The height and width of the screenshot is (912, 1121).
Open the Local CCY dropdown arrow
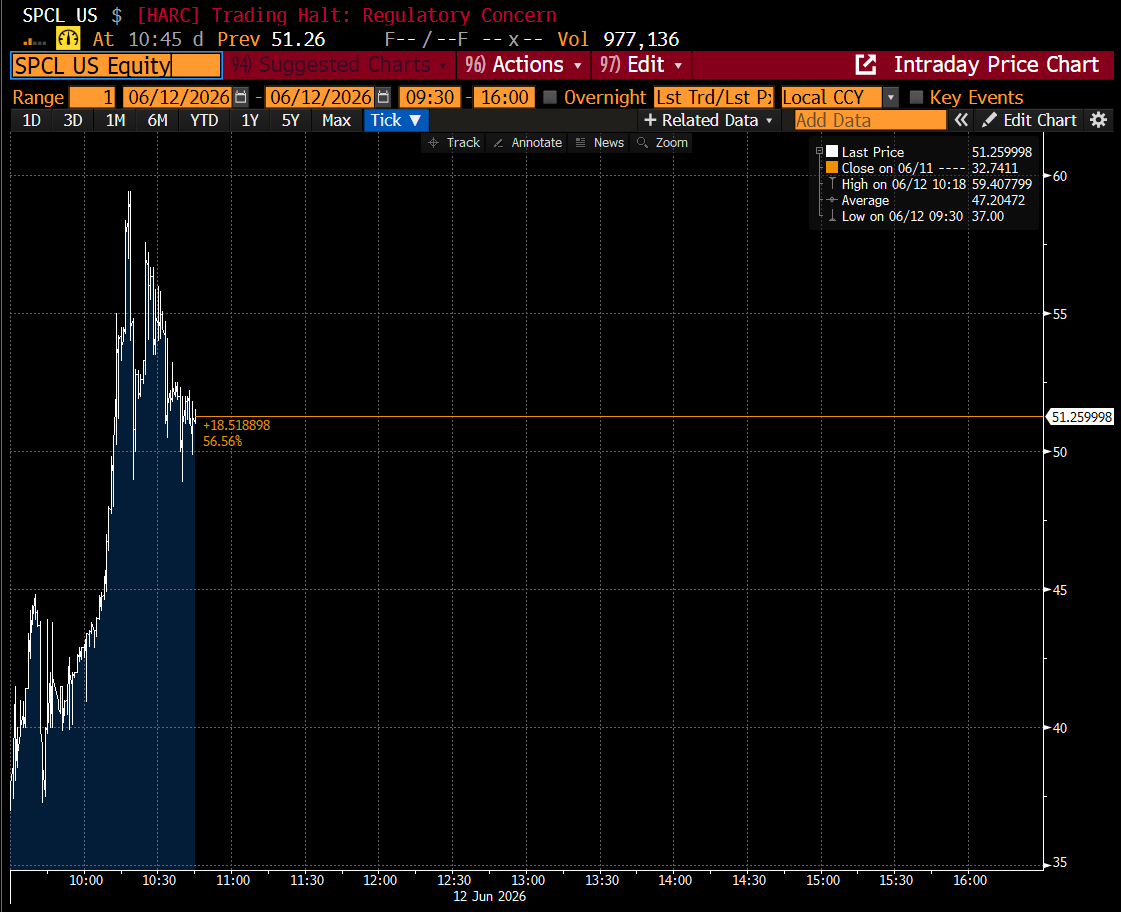tap(891, 97)
